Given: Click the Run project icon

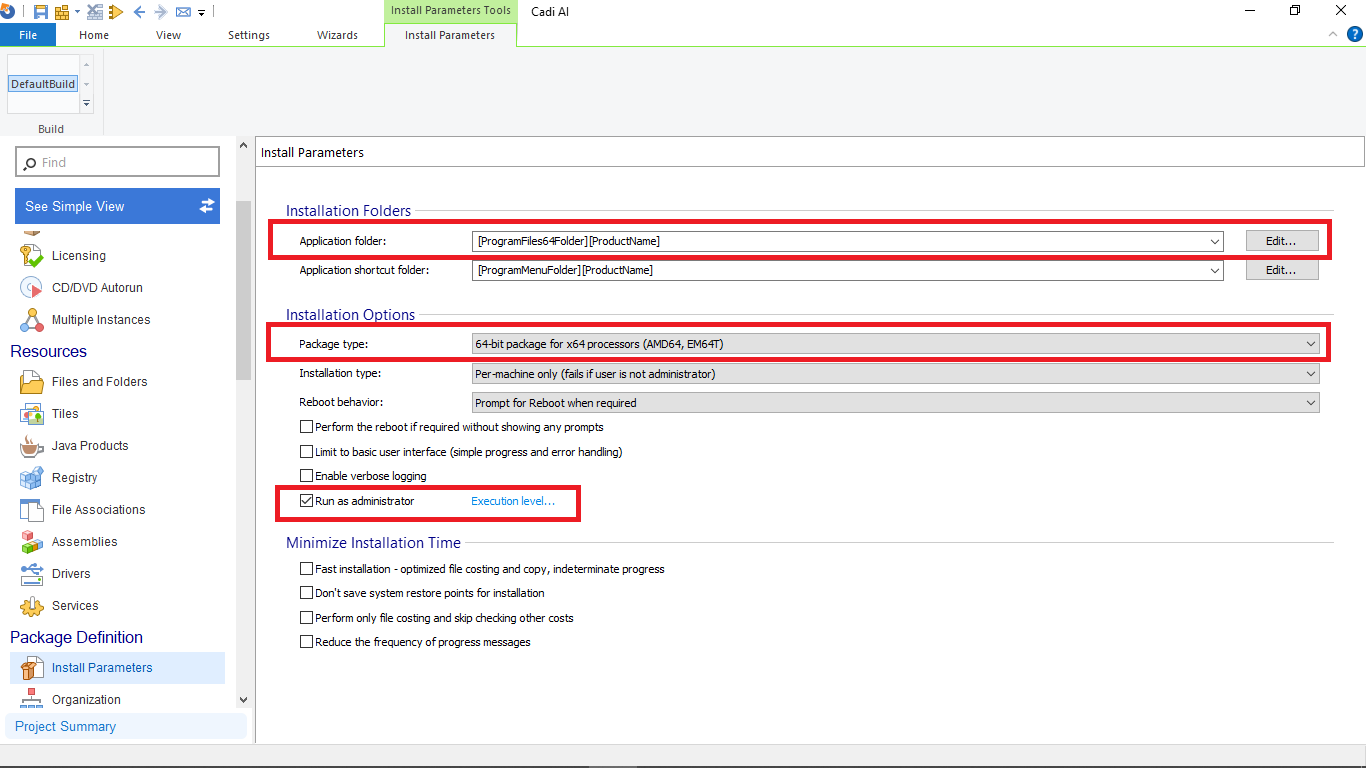Looking at the screenshot, I should click(x=115, y=12).
